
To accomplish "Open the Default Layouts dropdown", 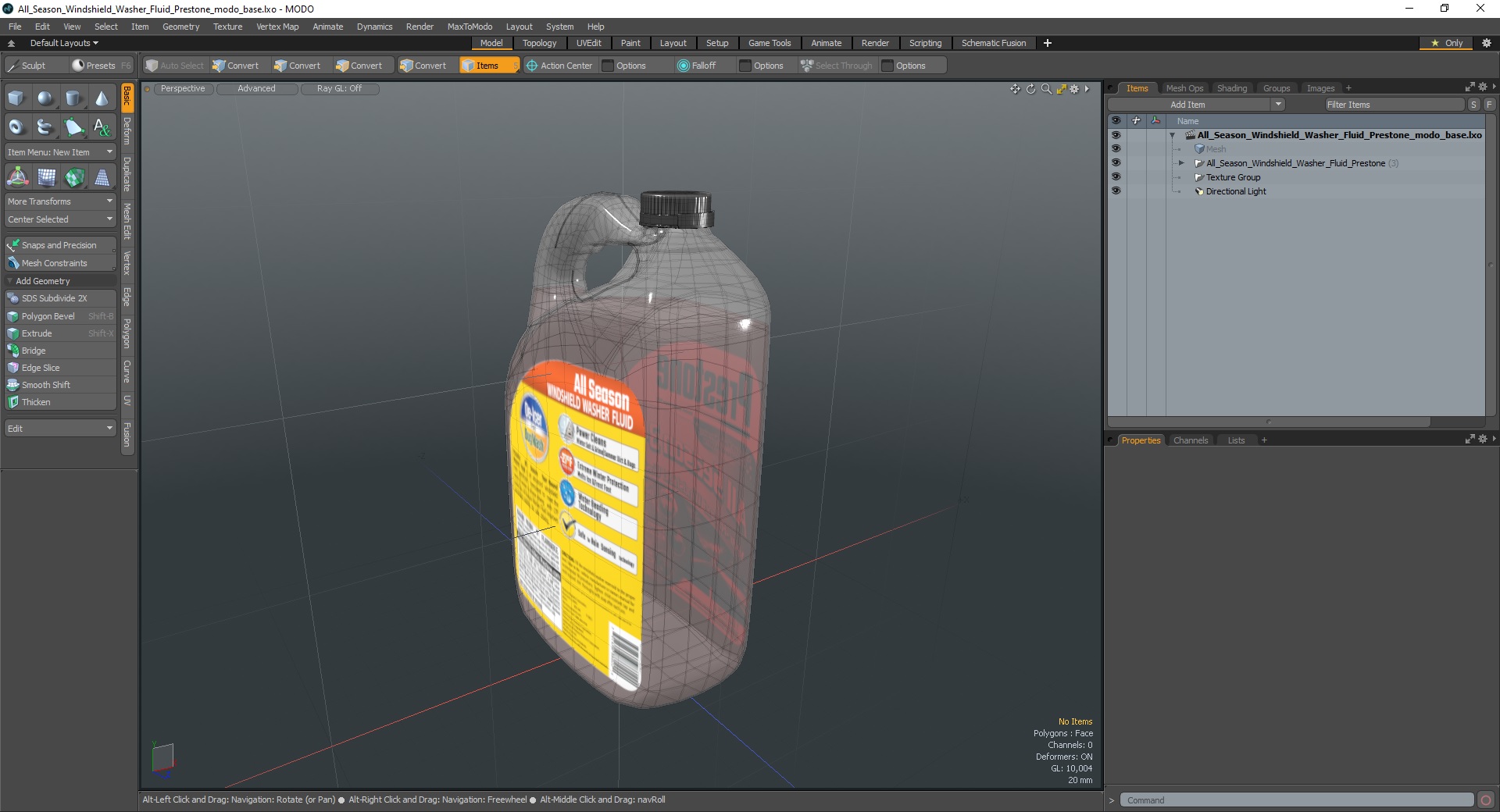I will pyautogui.click(x=64, y=43).
